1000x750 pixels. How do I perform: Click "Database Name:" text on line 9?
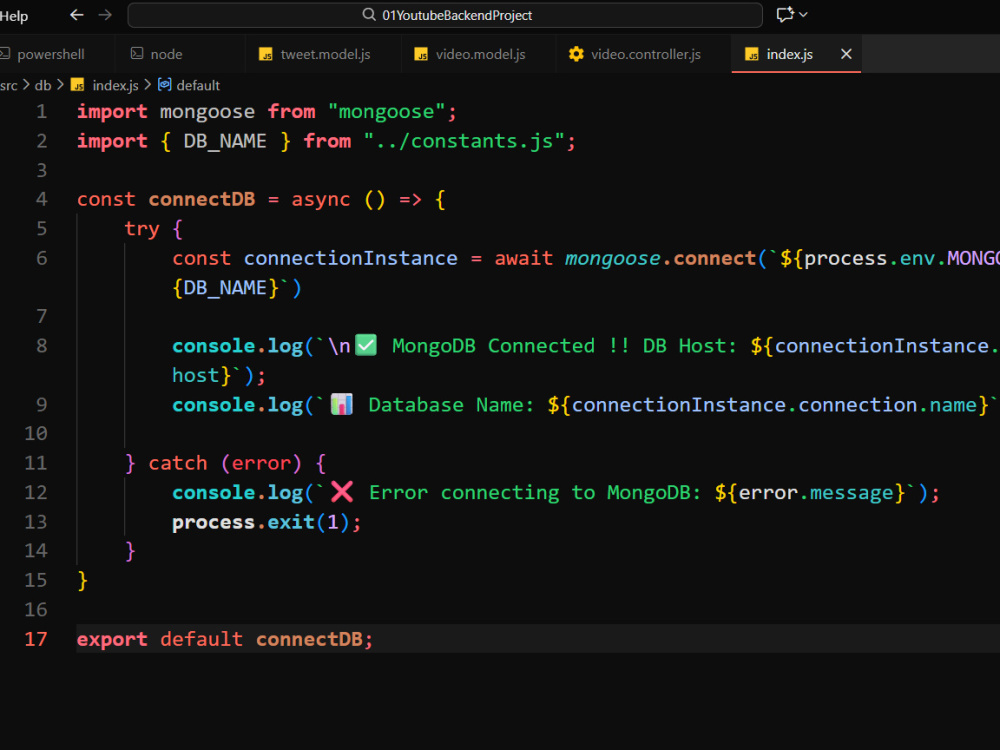click(x=451, y=405)
